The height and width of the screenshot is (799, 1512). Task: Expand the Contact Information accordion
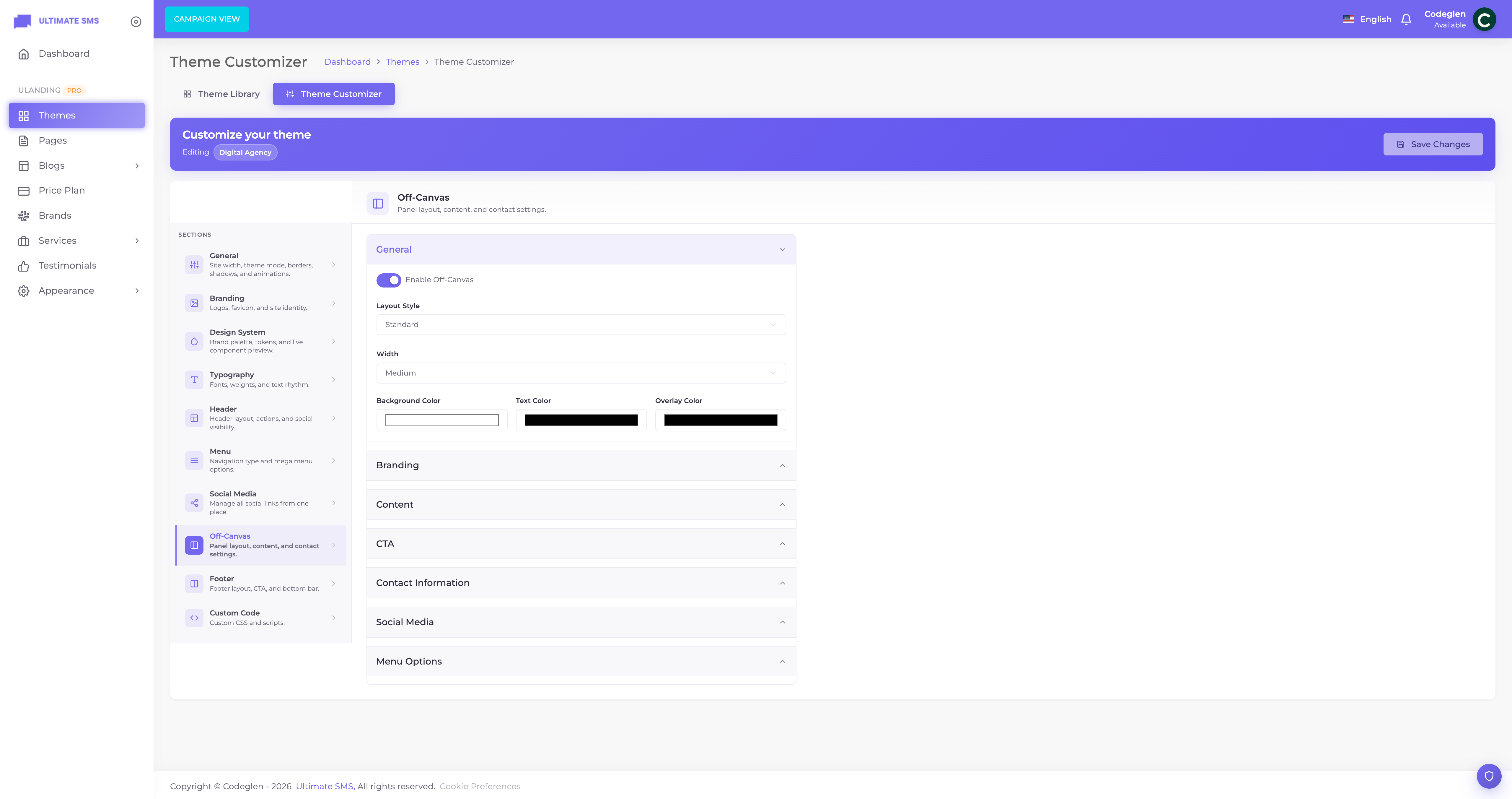581,583
